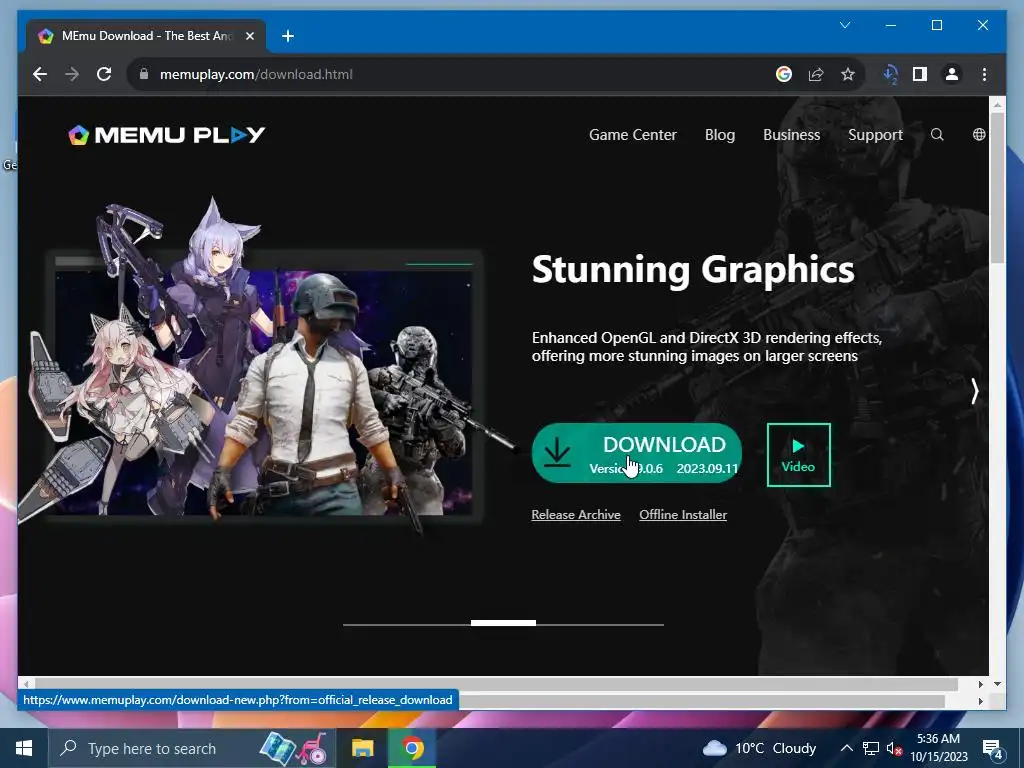Click the carousel slide progress indicator

coord(504,623)
